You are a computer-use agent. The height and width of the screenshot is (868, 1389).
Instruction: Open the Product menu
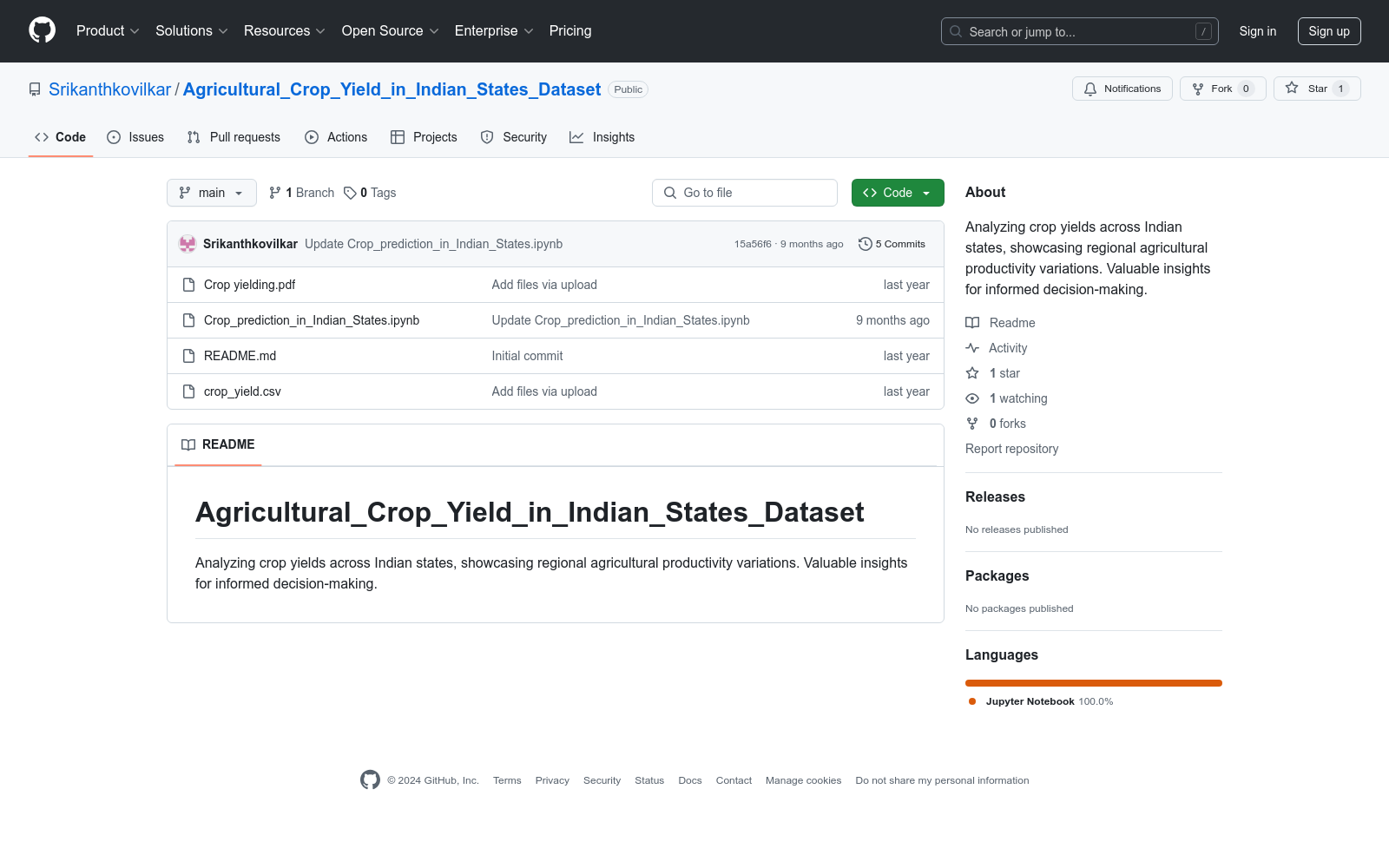108,31
